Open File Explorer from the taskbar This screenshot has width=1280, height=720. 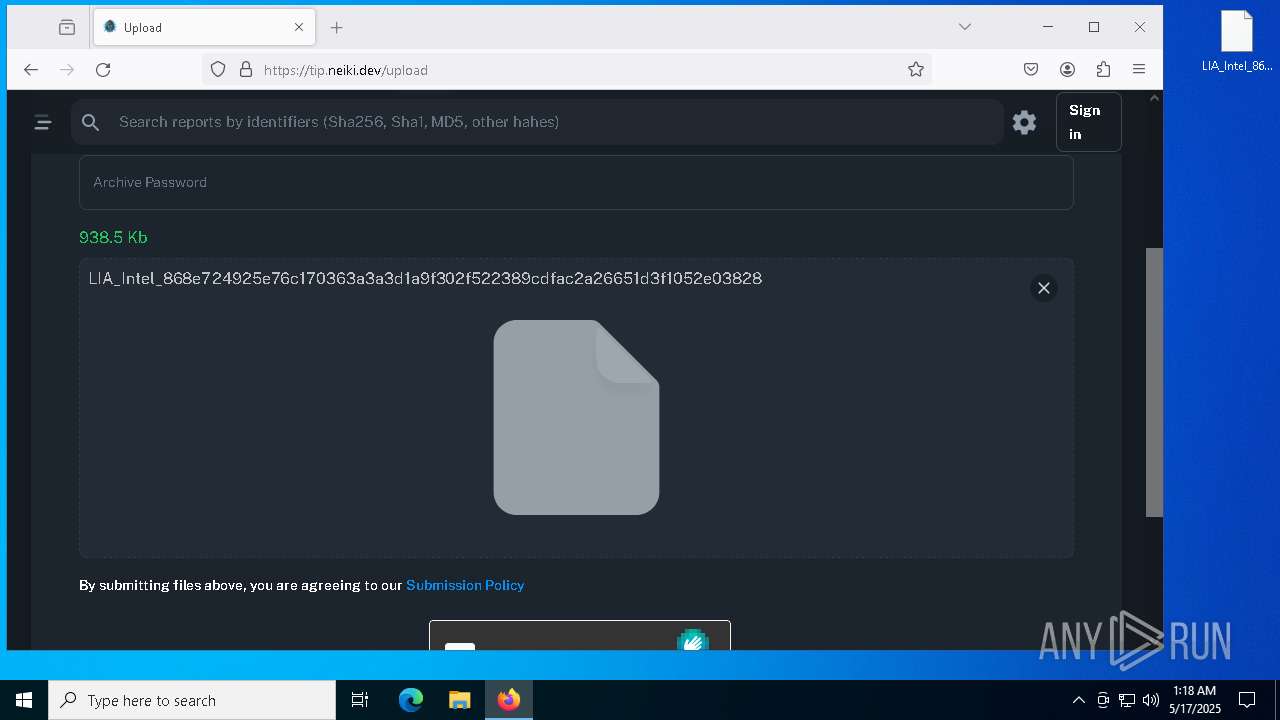459,700
